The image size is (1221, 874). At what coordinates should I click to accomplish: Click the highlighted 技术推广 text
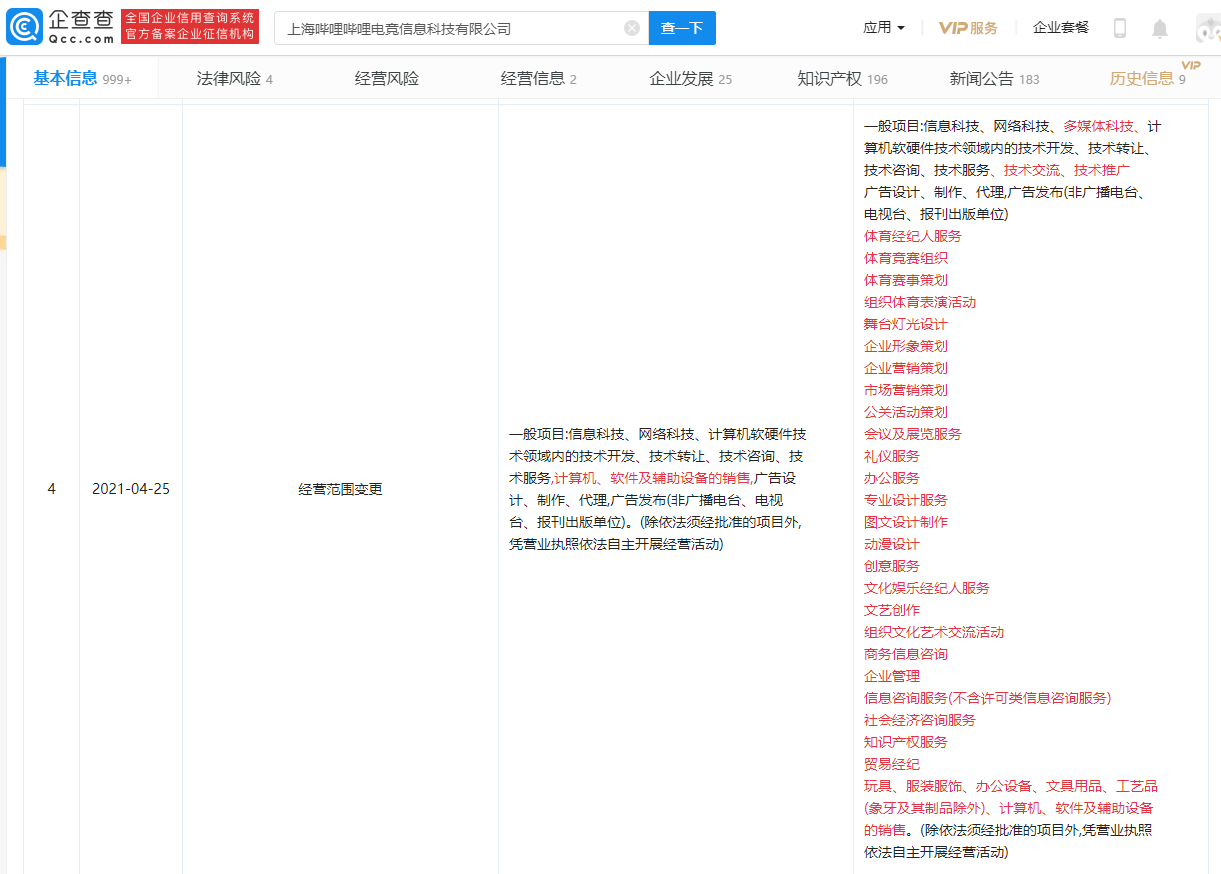tap(1102, 170)
